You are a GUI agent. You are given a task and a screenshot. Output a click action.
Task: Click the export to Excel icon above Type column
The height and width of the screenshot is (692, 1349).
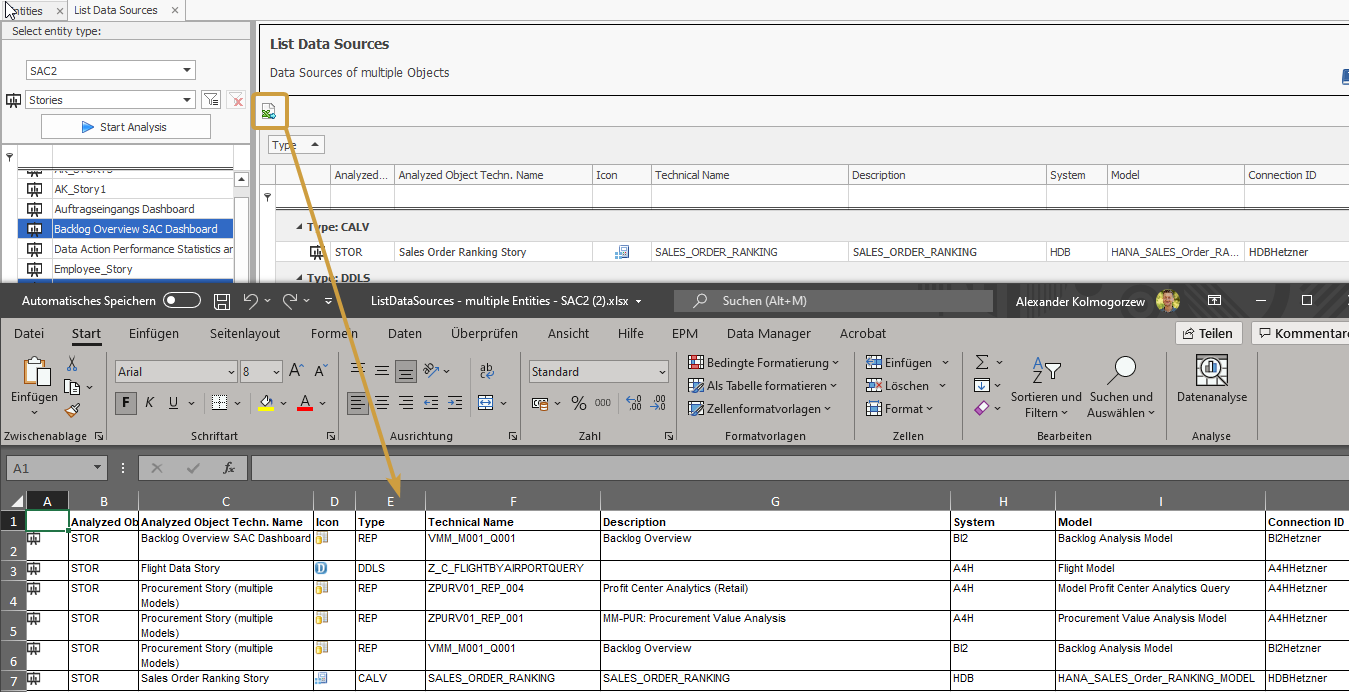pyautogui.click(x=268, y=112)
